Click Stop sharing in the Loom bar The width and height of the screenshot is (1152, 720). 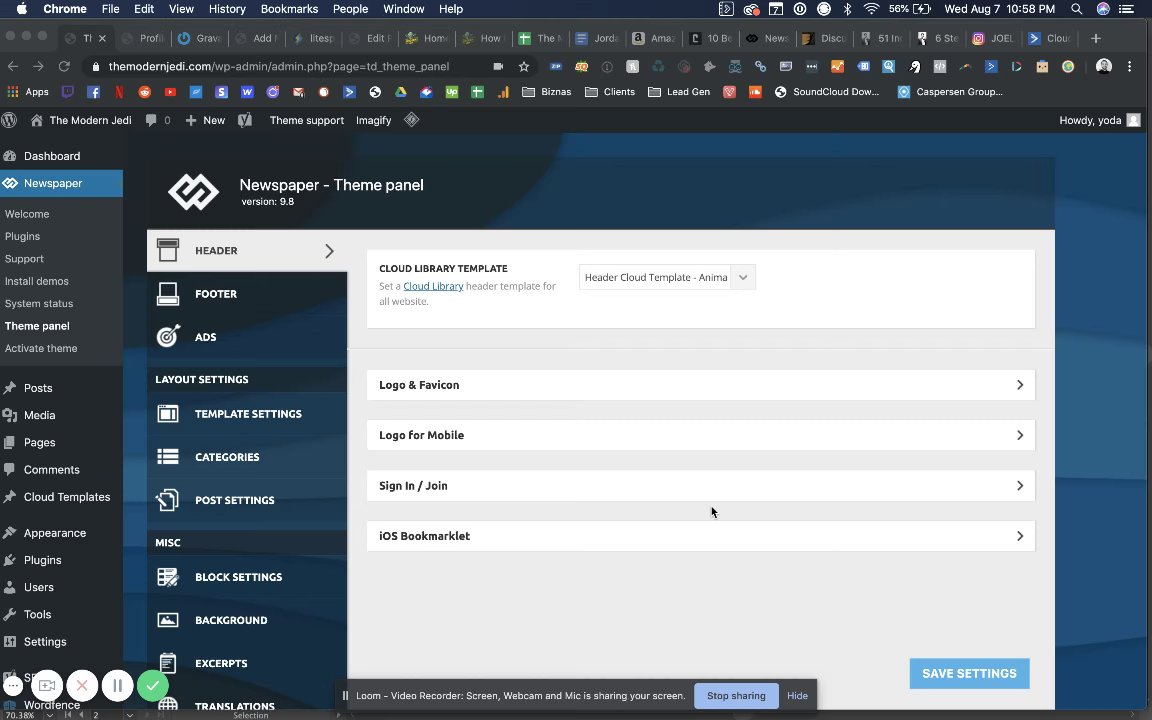click(x=736, y=696)
